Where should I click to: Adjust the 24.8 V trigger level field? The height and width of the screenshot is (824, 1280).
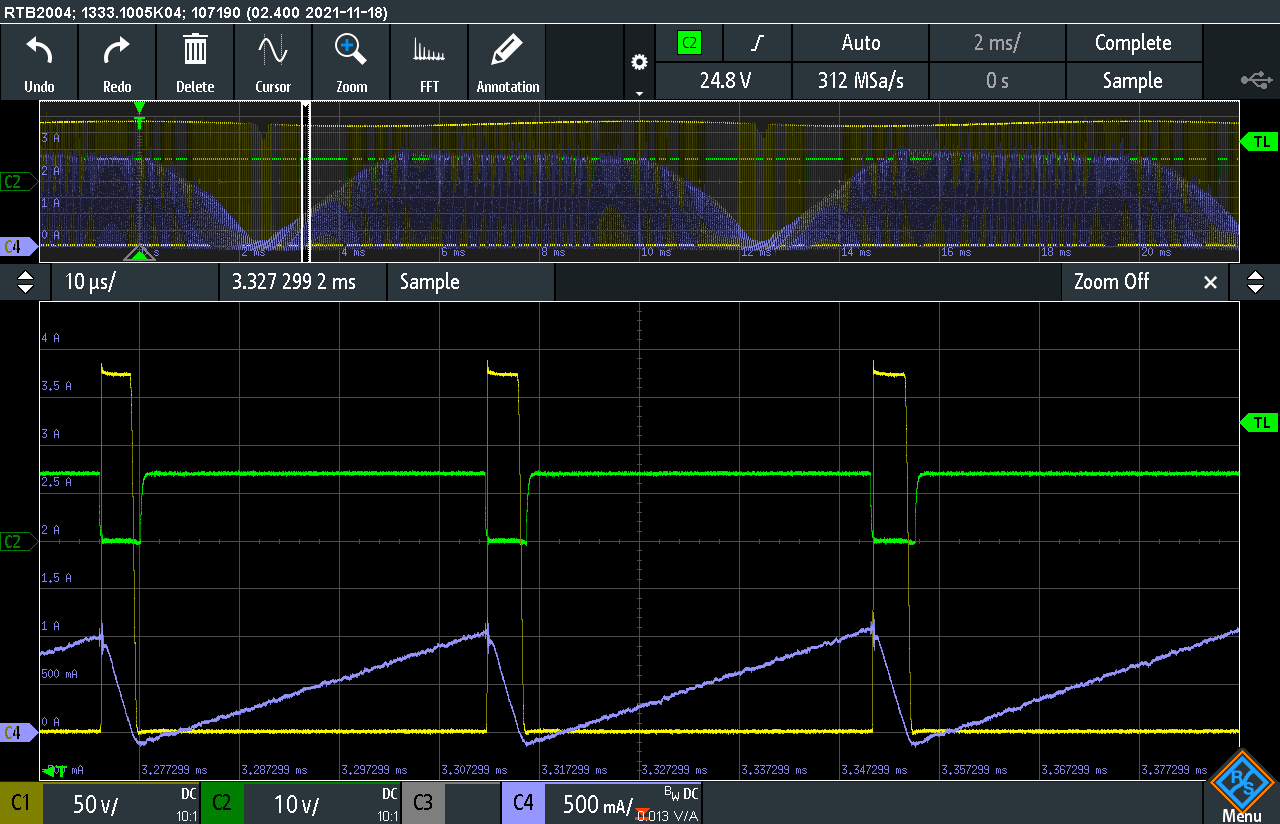[724, 81]
